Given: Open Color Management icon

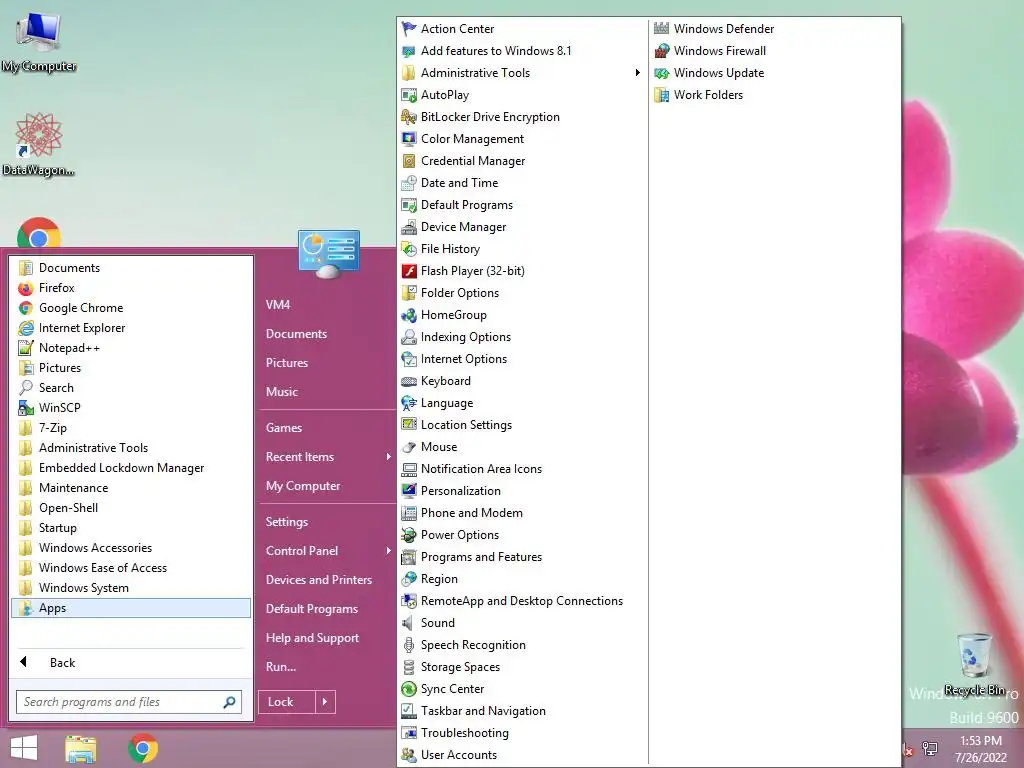Looking at the screenshot, I should 409,139.
